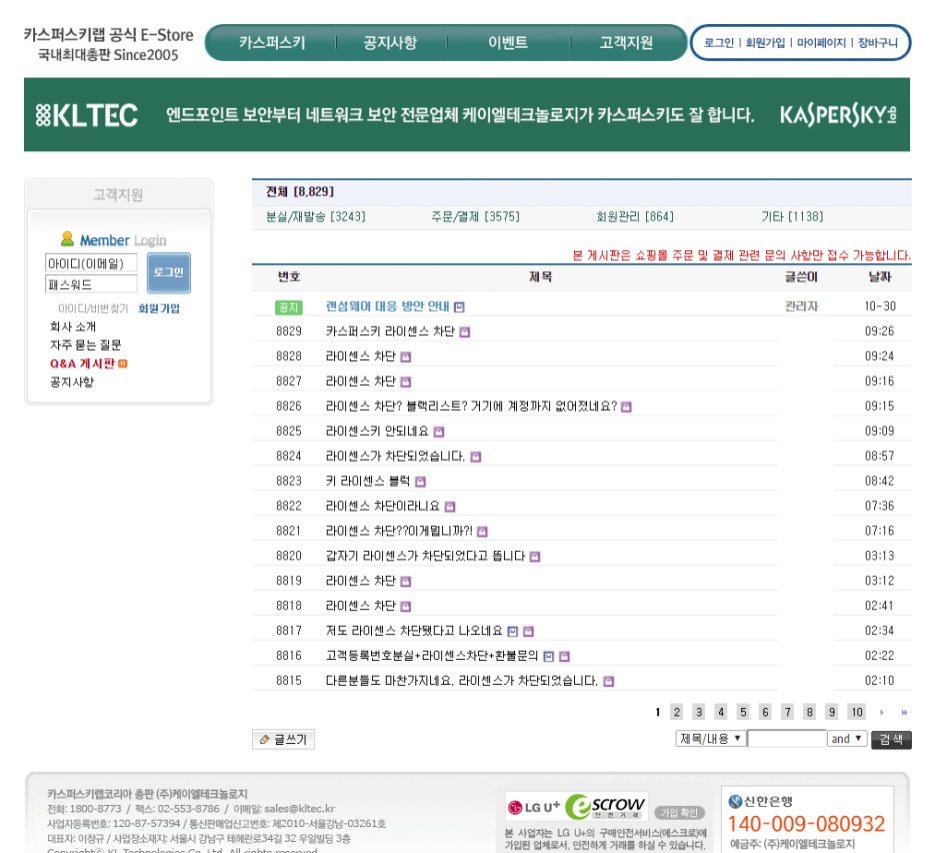Screen dimensions: 947x853
Task: Select the 기타 [1138] category
Action: coord(792,216)
